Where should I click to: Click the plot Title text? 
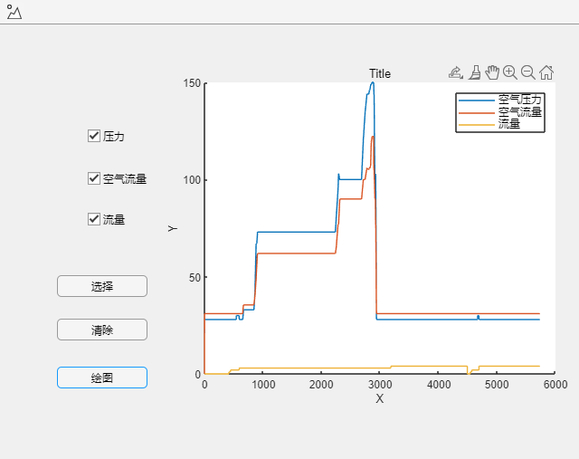380,74
